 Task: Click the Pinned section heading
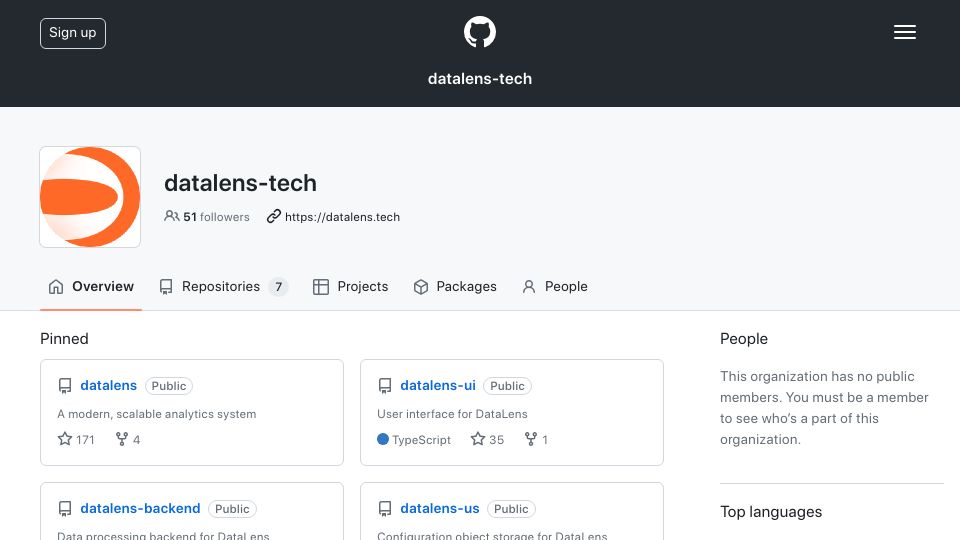tap(64, 339)
